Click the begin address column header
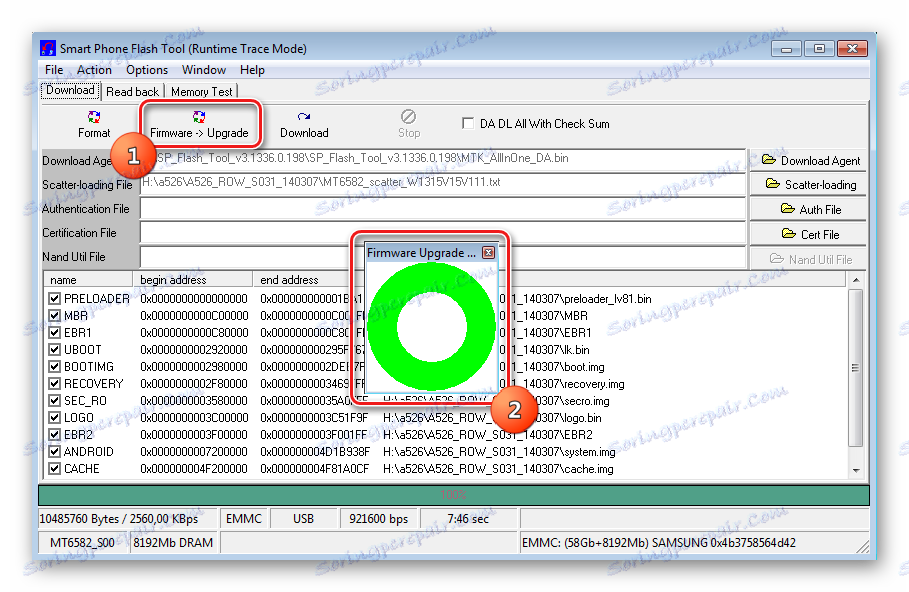Viewport: 909px width, 592px height. 193,279
